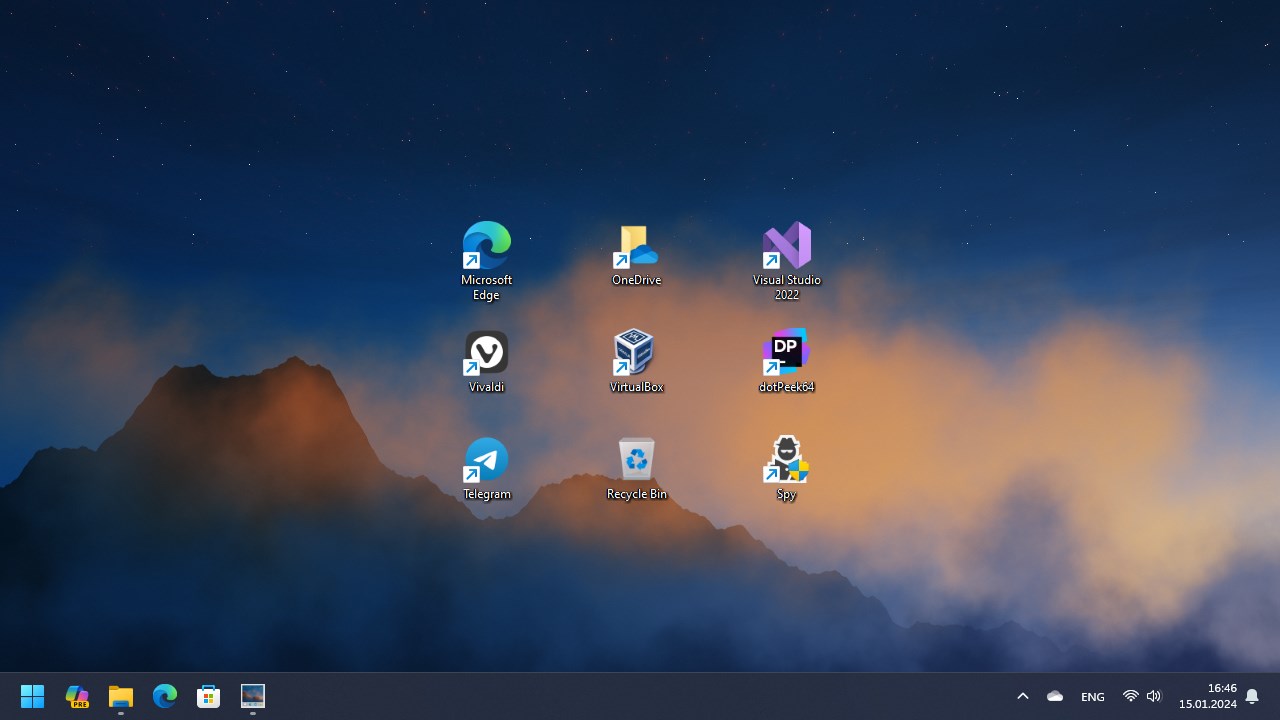Open the Windows Start menu
This screenshot has height=720, width=1280.
(33, 696)
